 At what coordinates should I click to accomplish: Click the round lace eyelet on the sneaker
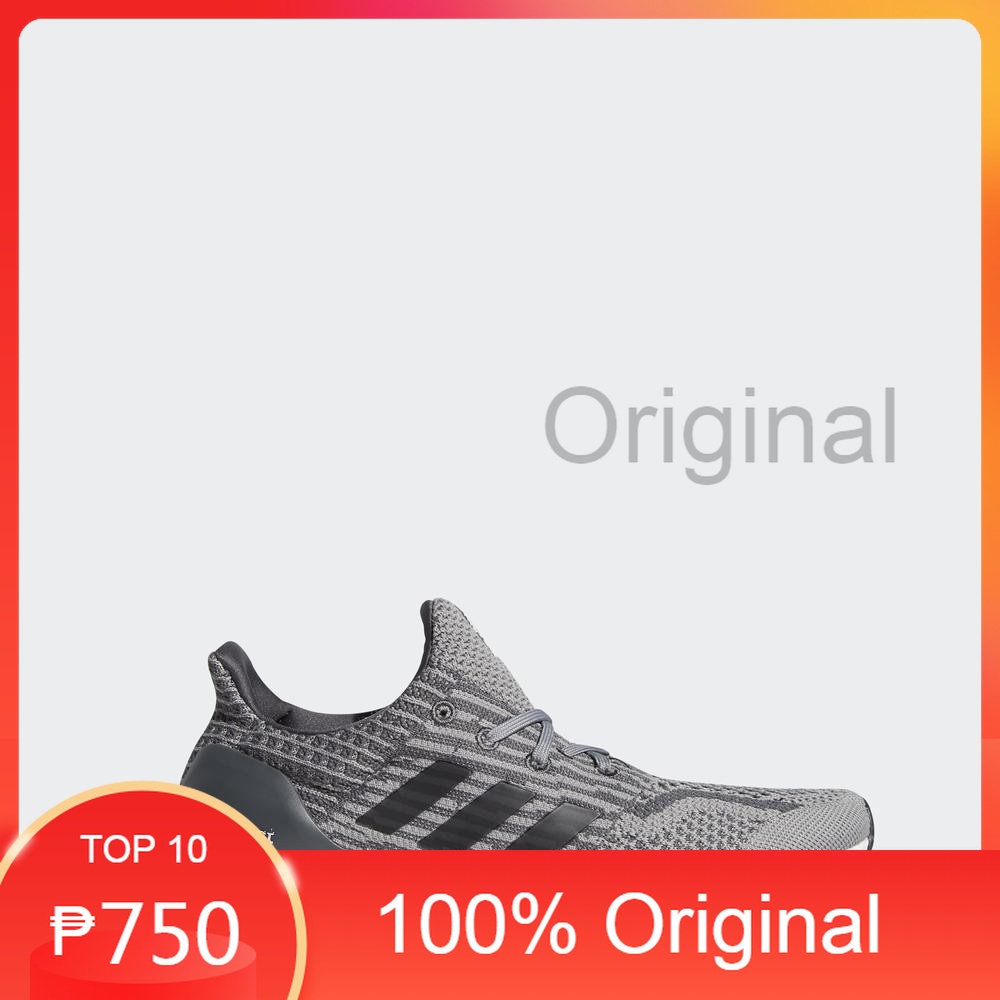(442, 710)
